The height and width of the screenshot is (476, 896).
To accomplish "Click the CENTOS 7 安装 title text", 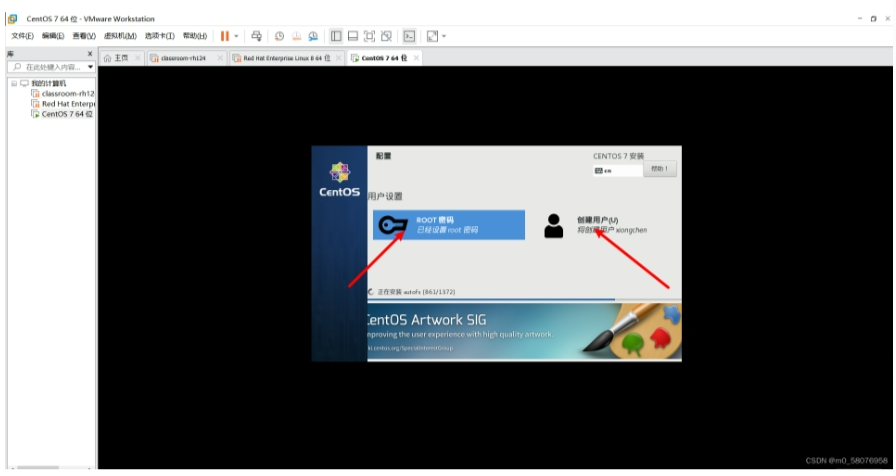I will pos(618,156).
